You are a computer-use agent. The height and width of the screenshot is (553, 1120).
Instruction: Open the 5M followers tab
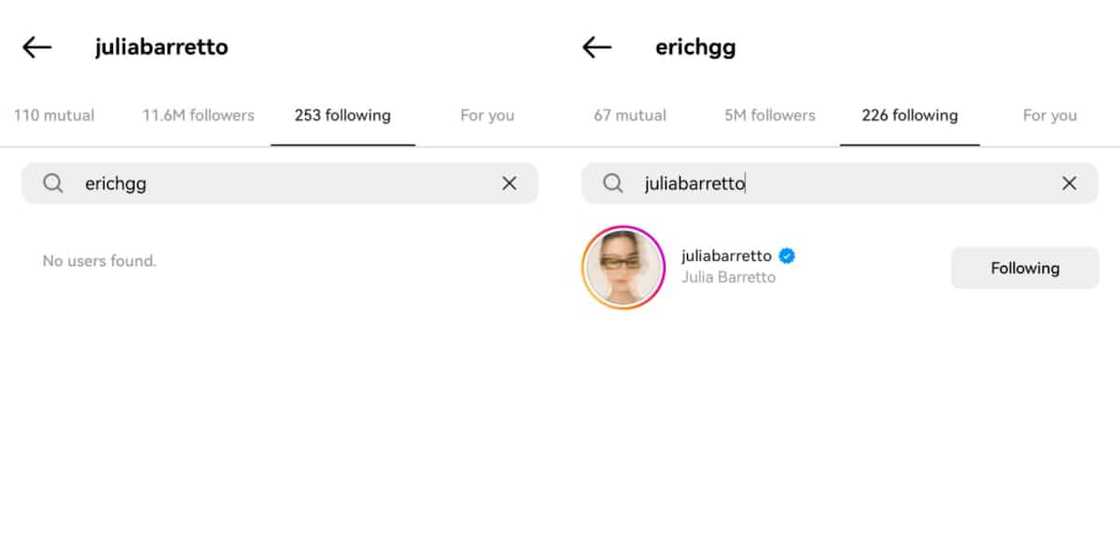(x=770, y=115)
